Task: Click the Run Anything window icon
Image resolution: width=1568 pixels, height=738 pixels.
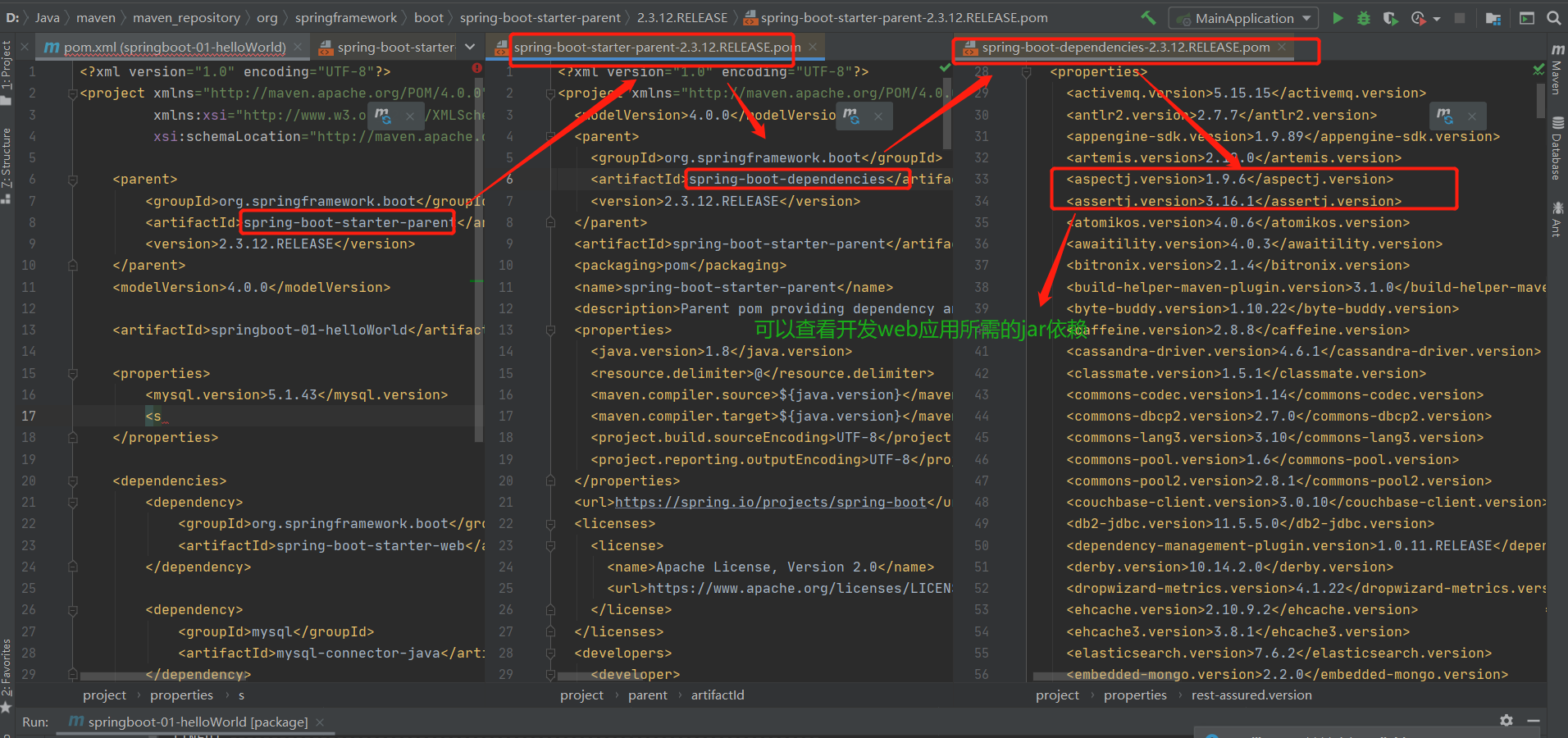Action: 1526,17
